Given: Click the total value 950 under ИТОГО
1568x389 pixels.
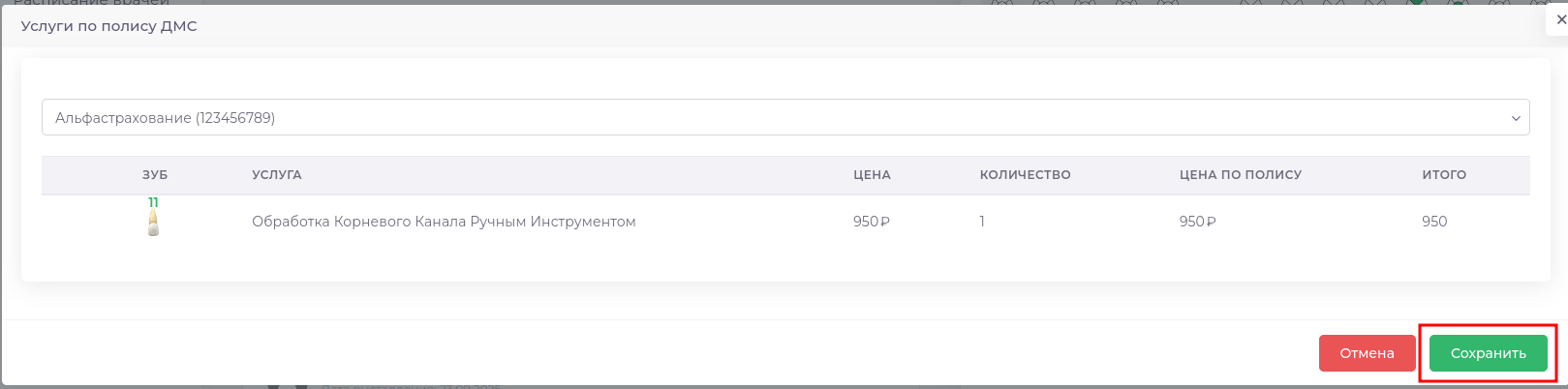Looking at the screenshot, I should [x=1434, y=222].
